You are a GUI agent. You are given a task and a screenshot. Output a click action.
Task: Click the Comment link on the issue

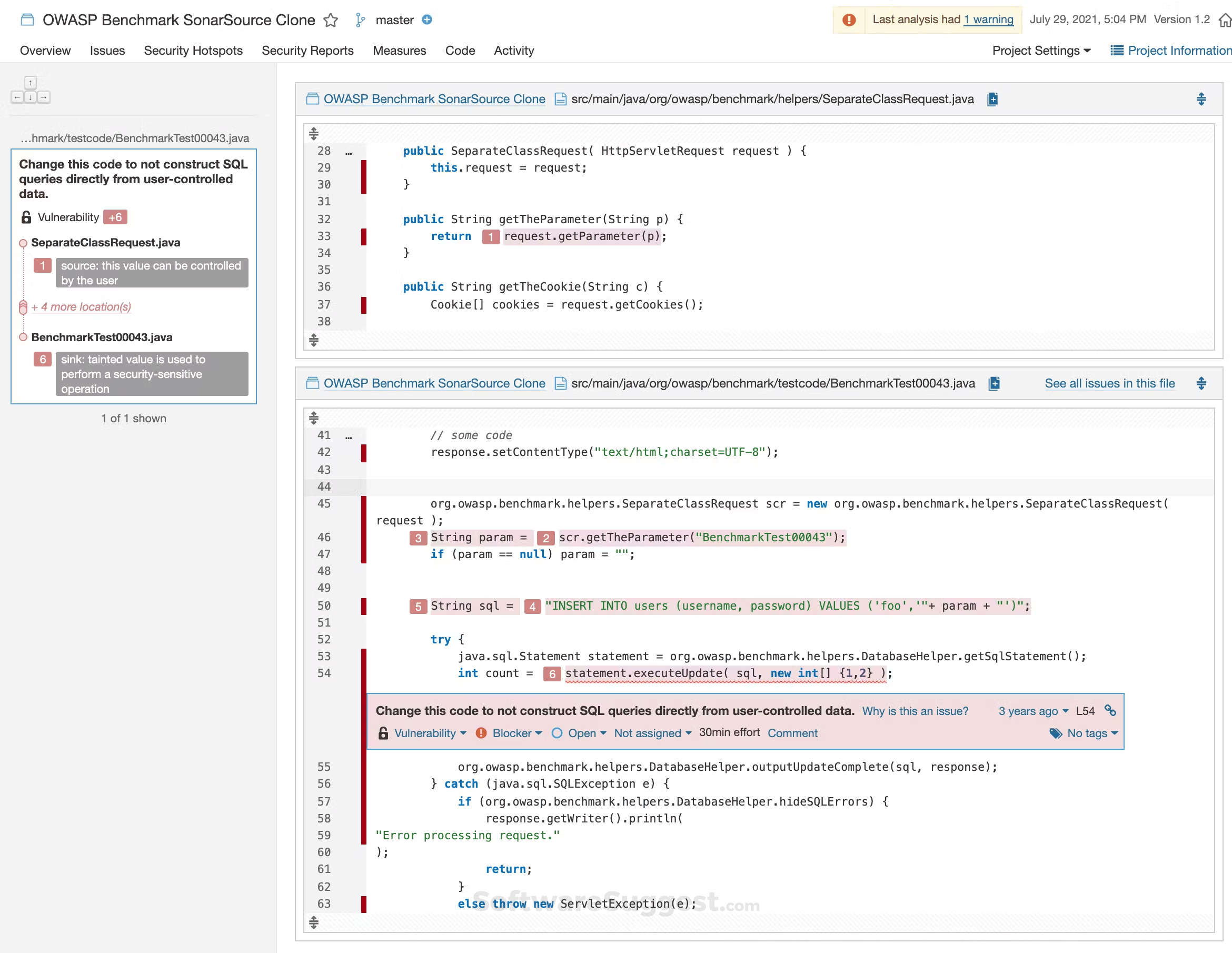(x=792, y=733)
